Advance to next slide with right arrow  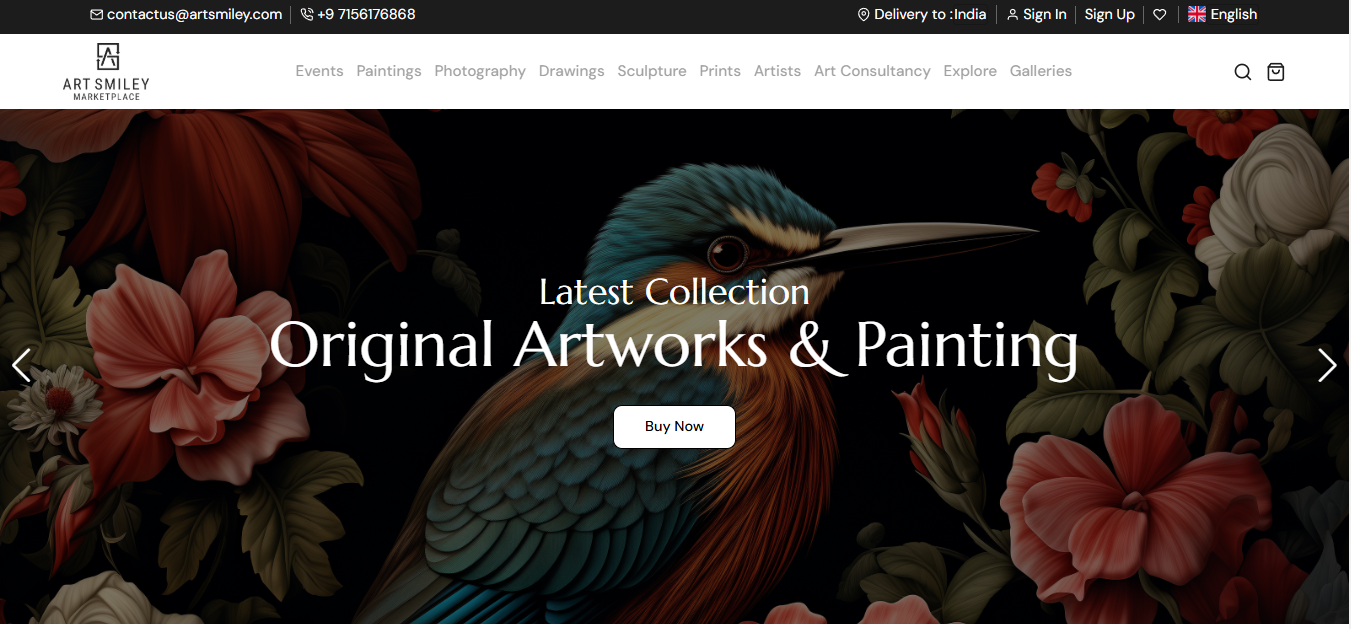(x=1327, y=365)
